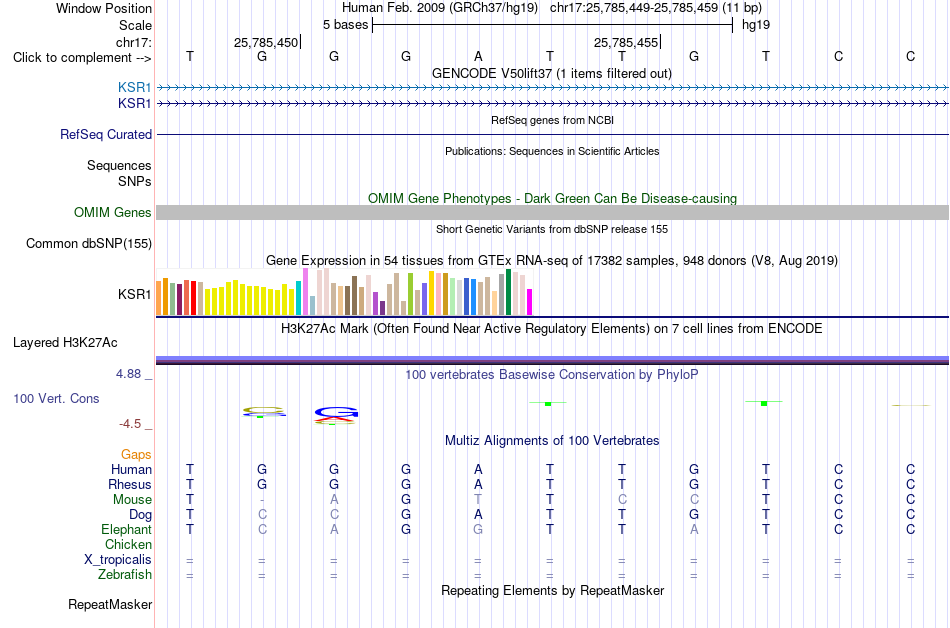The image size is (950, 628).
Task: Click the RepeatMasker track label
Action: 110,604
